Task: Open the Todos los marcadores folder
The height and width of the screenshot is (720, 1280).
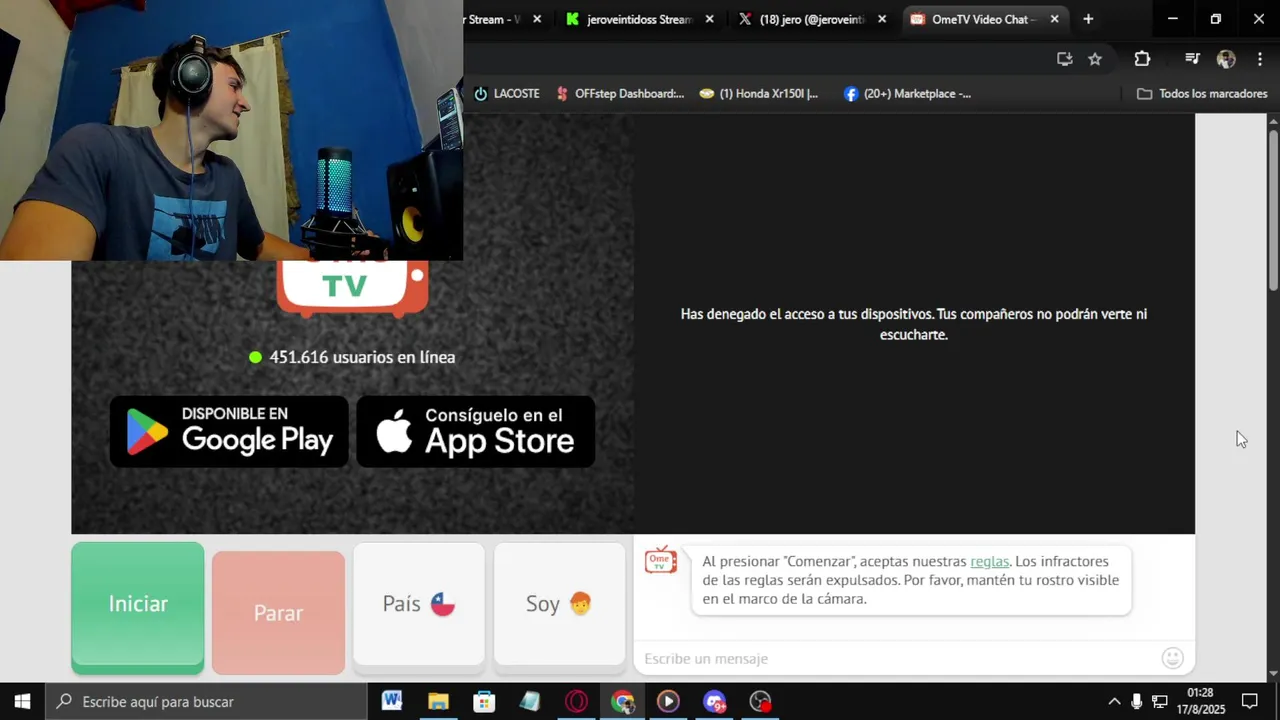Action: click(1202, 94)
